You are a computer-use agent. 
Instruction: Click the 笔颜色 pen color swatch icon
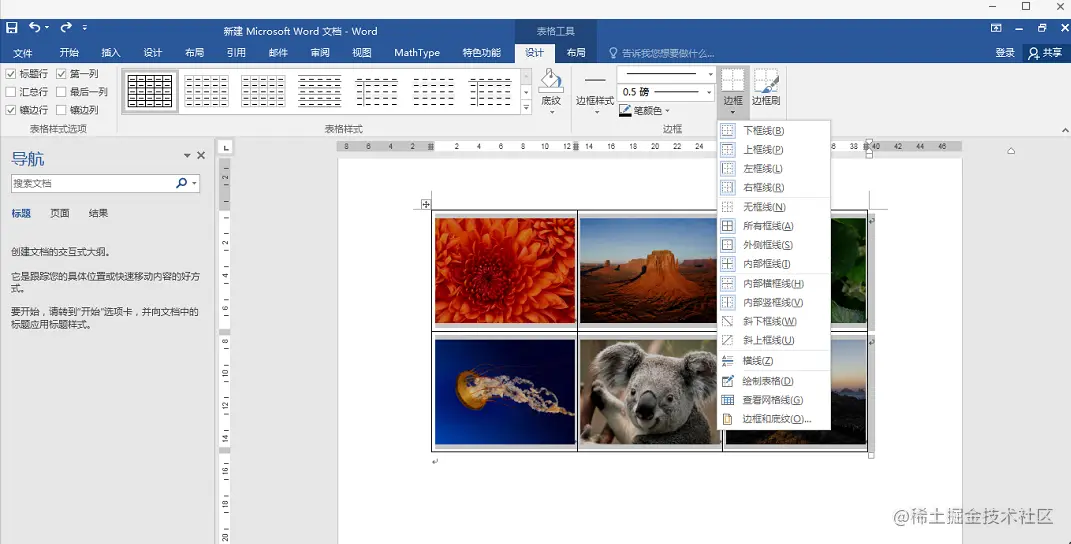point(625,111)
